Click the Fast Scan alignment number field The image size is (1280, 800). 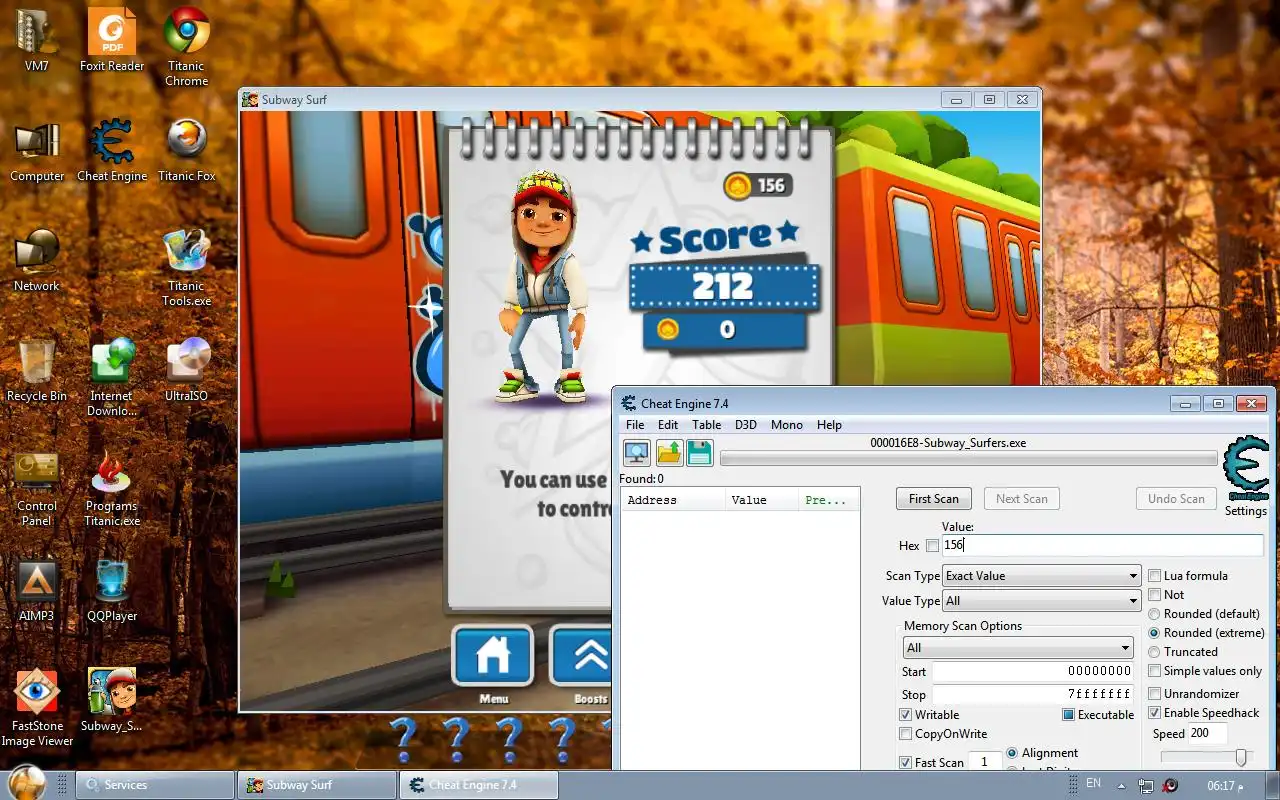pyautogui.click(x=984, y=762)
